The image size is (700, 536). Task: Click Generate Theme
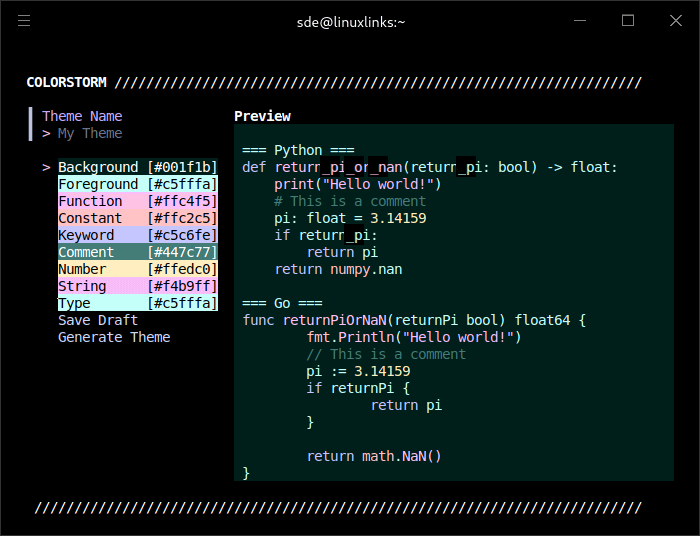click(x=114, y=337)
